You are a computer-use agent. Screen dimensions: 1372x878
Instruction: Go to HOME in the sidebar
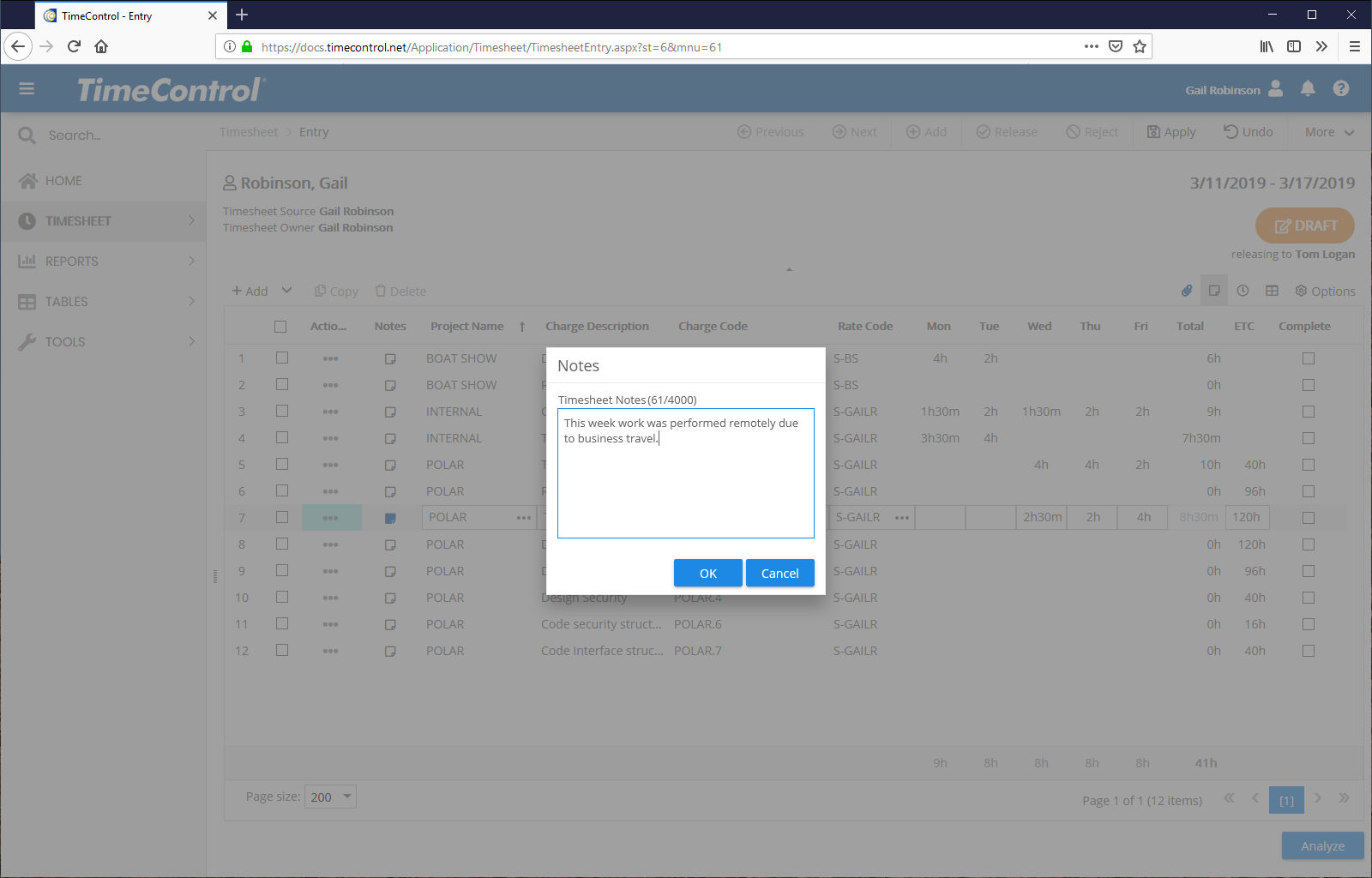pos(104,180)
